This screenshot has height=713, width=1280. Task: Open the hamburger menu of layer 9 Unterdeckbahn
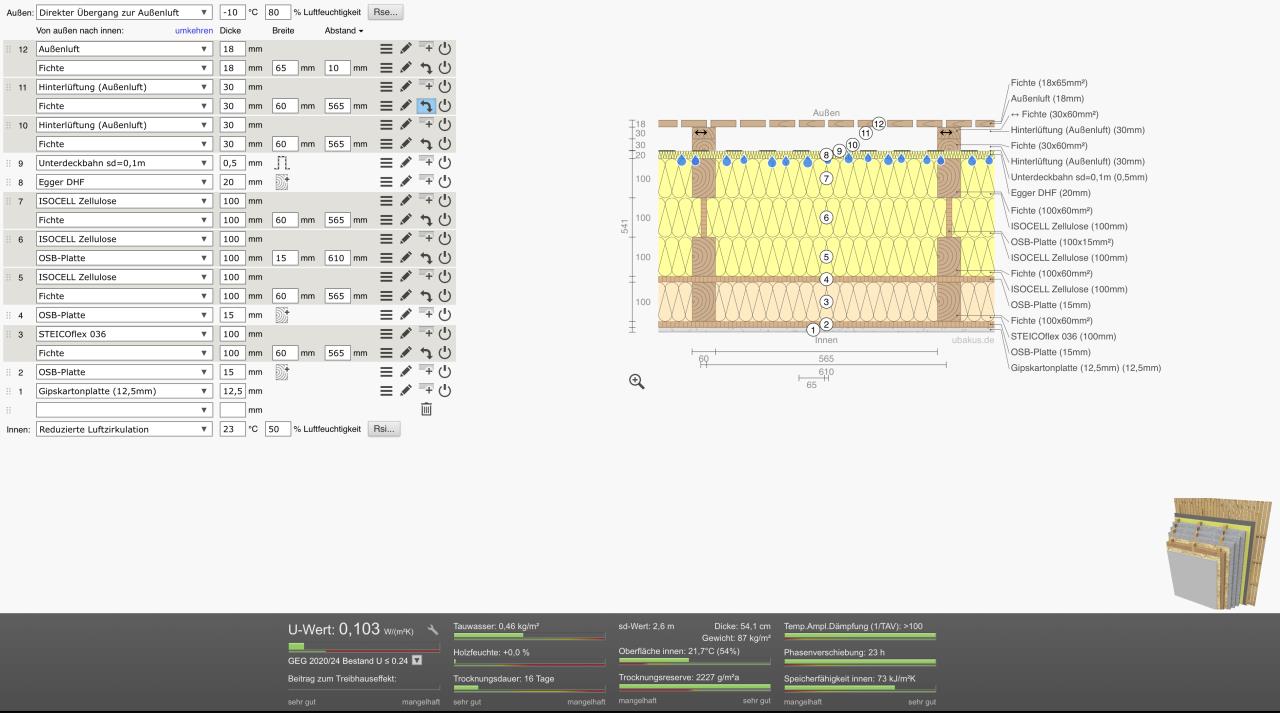pyautogui.click(x=386, y=163)
